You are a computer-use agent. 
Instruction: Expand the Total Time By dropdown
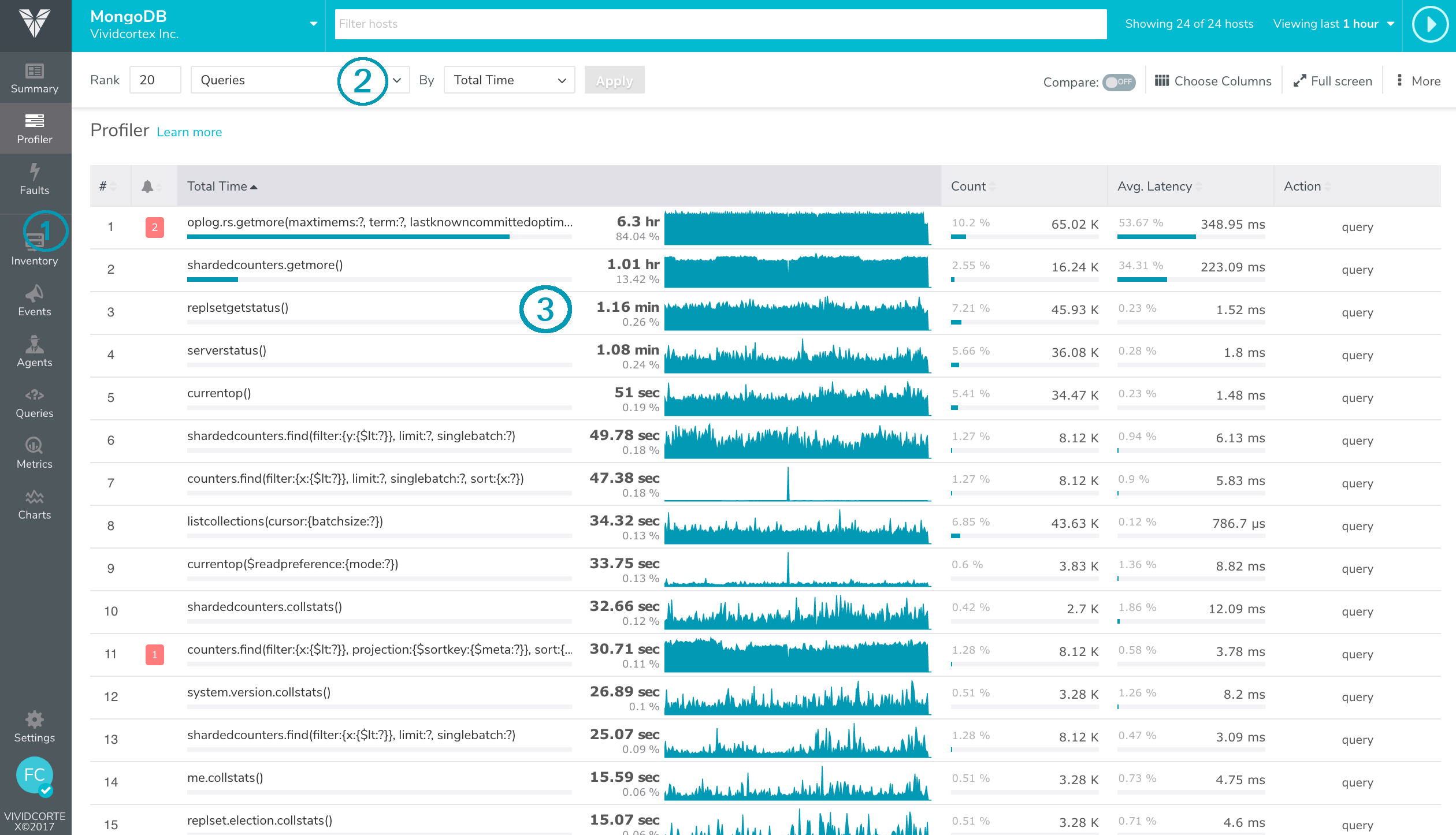pyautogui.click(x=509, y=80)
